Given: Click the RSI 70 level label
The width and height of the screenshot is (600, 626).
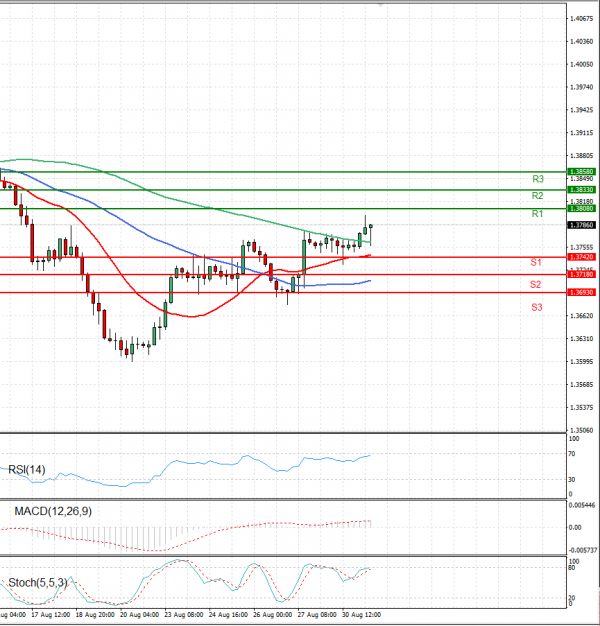Looking at the screenshot, I should click(572, 454).
